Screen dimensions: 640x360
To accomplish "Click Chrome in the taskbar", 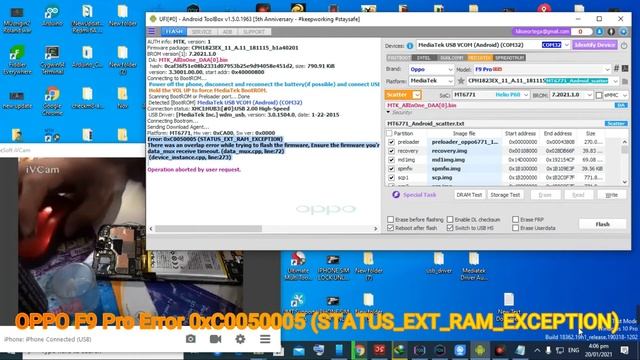I will [360, 350].
